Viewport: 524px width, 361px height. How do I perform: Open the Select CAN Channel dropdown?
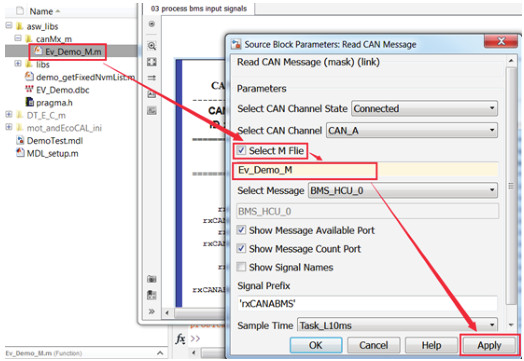point(412,130)
